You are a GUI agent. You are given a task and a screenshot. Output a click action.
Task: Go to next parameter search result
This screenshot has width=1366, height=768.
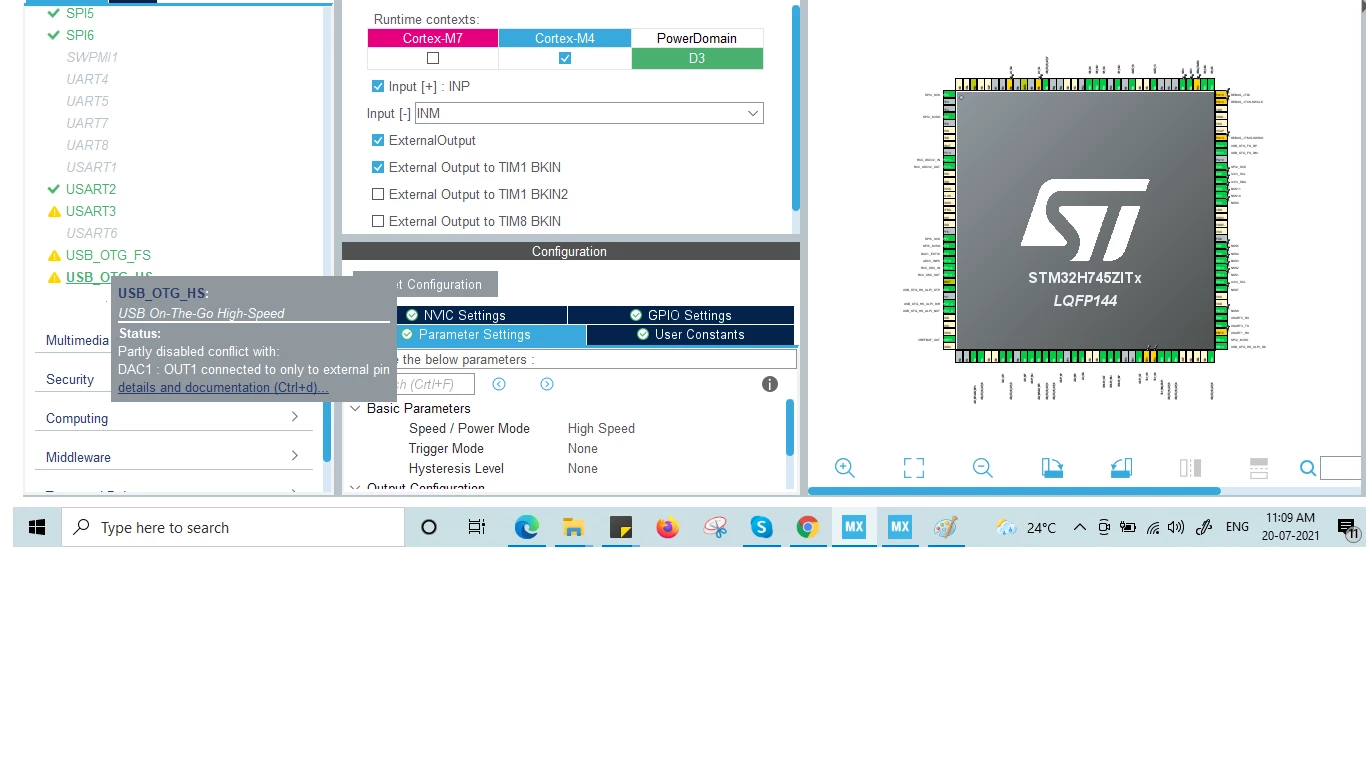[x=547, y=384]
